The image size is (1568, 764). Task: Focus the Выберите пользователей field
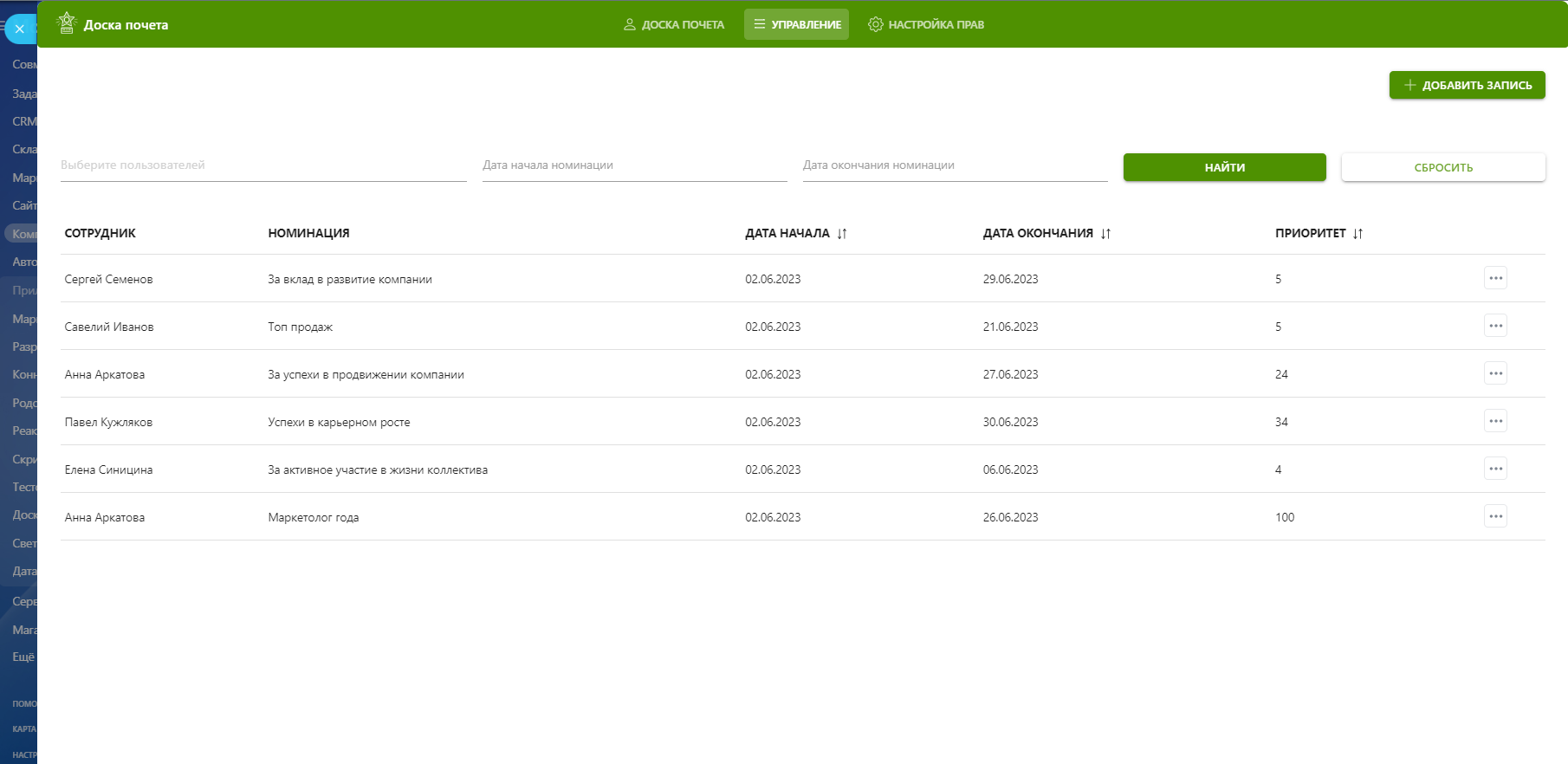[262, 165]
